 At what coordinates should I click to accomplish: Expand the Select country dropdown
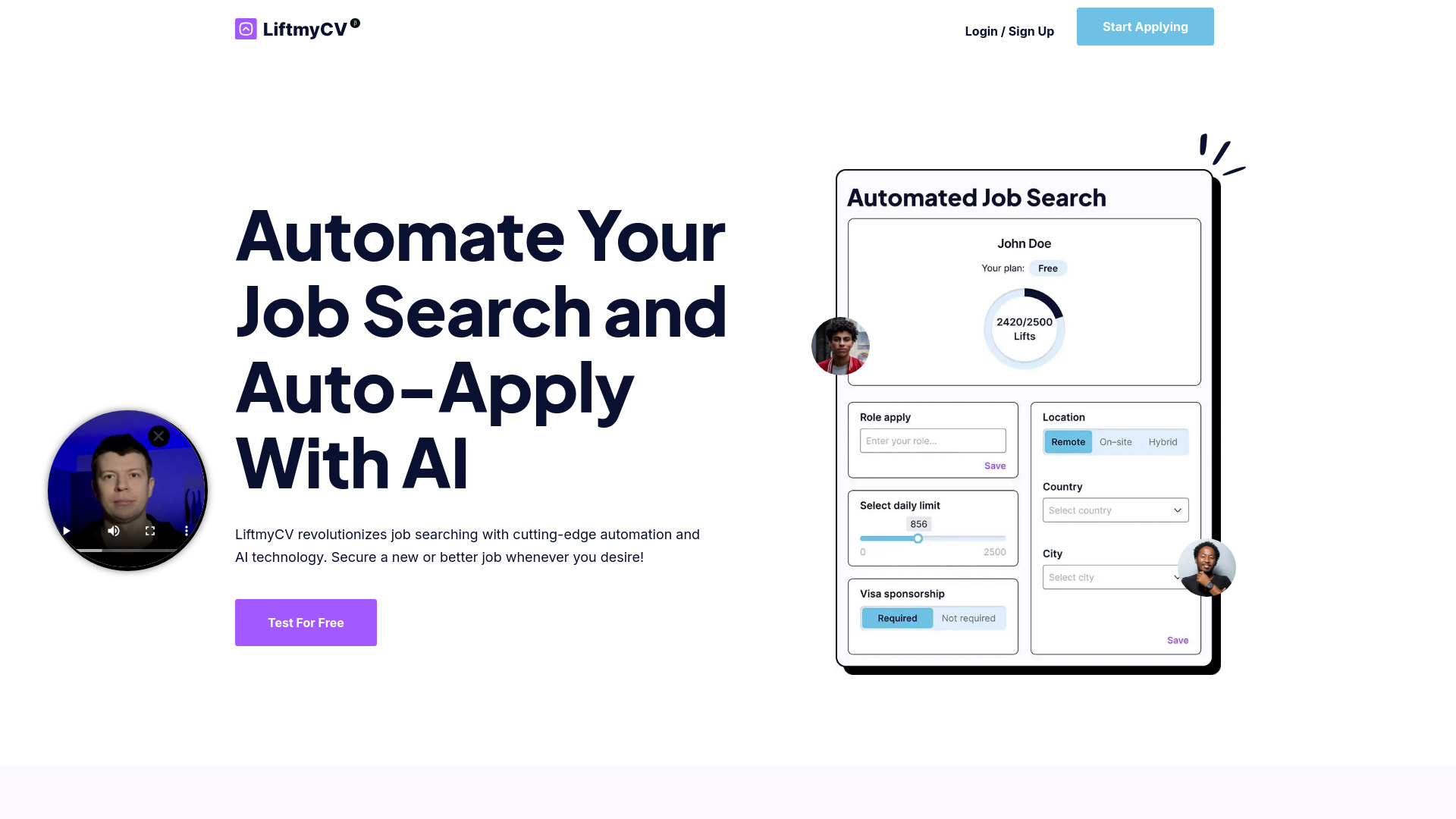click(x=1114, y=510)
